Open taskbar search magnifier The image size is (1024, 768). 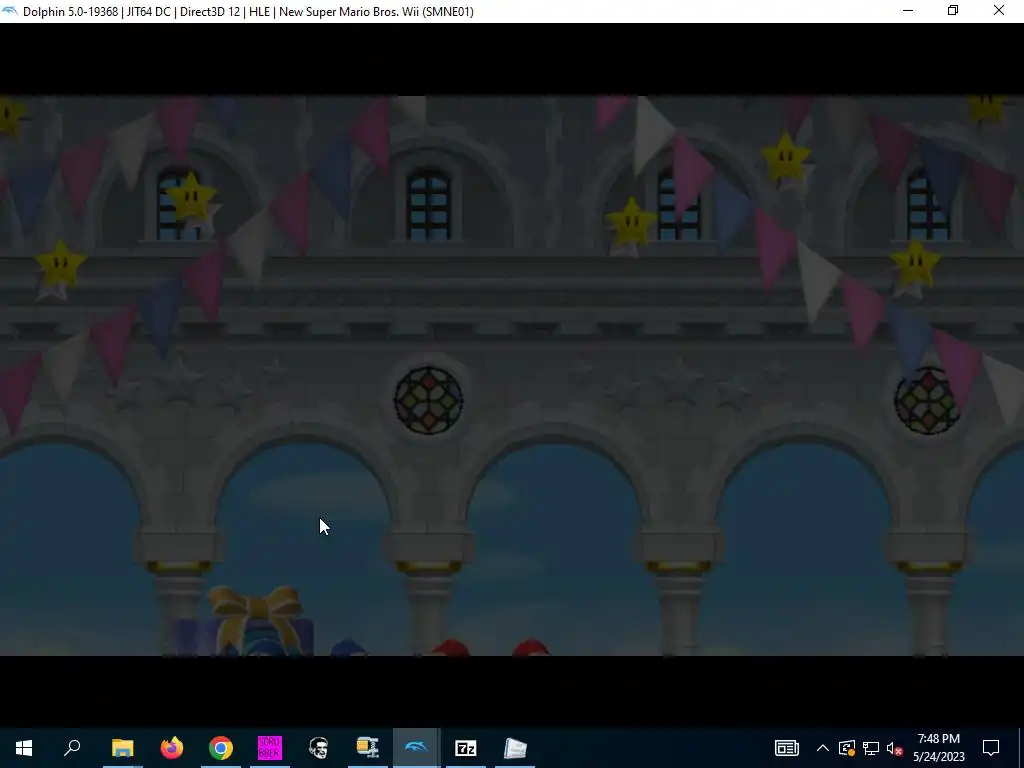(x=72, y=747)
